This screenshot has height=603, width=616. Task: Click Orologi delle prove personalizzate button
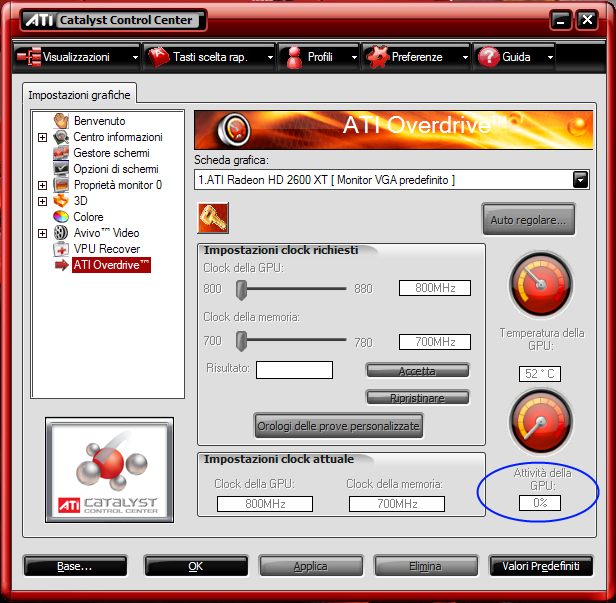click(338, 425)
